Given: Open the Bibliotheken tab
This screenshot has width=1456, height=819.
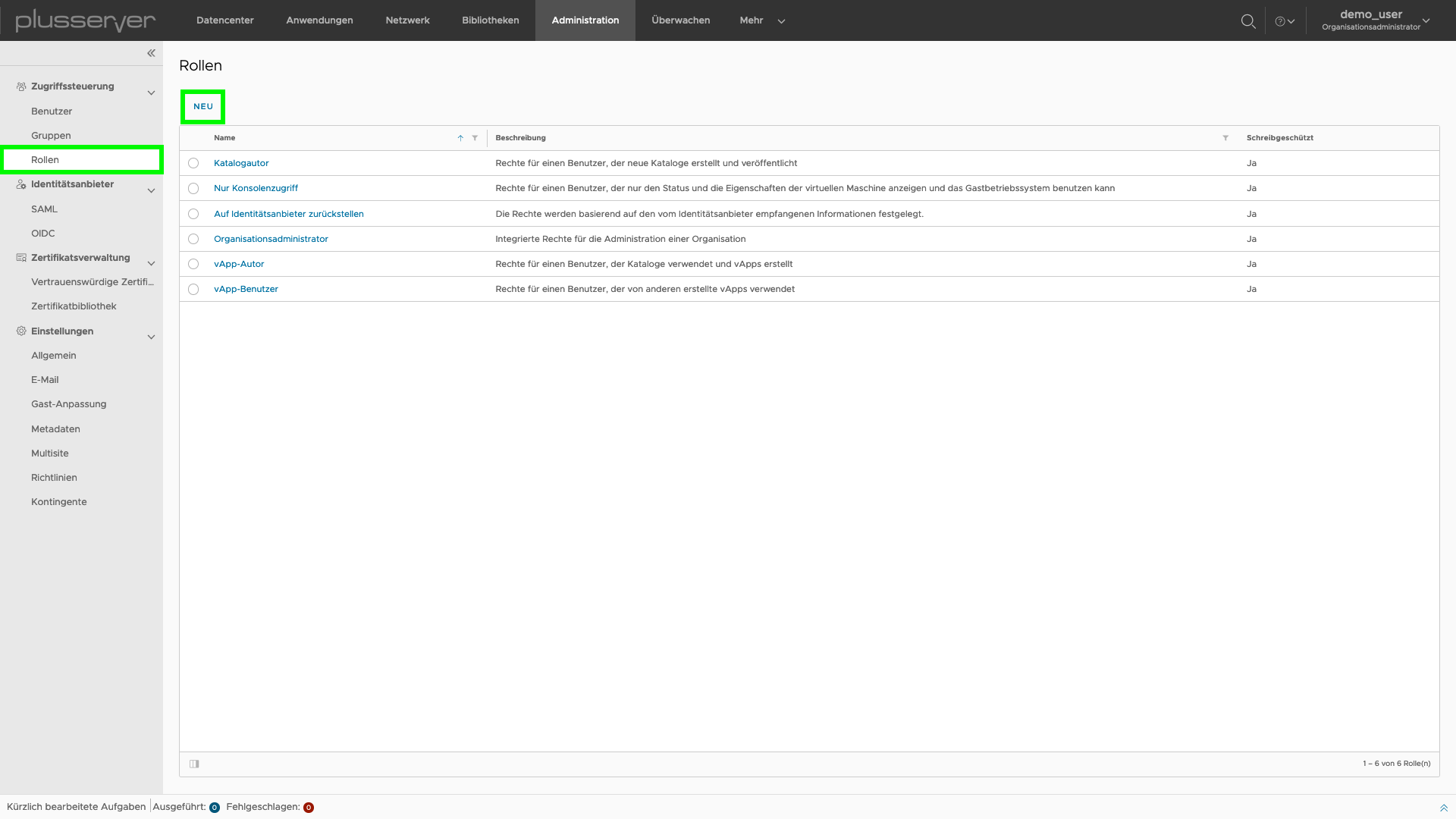Looking at the screenshot, I should [x=491, y=20].
